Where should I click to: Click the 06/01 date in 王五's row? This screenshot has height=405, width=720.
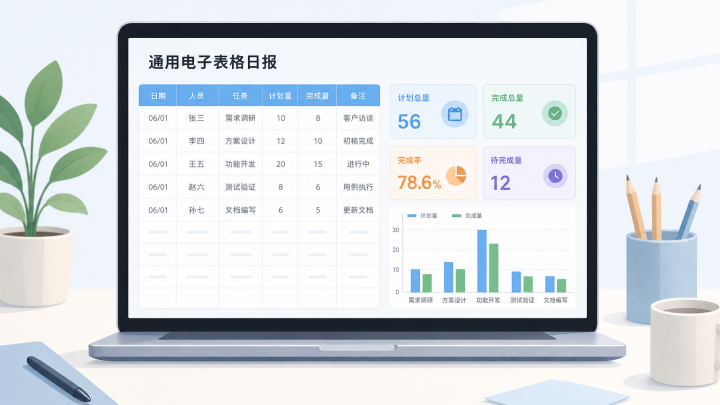[x=158, y=164]
